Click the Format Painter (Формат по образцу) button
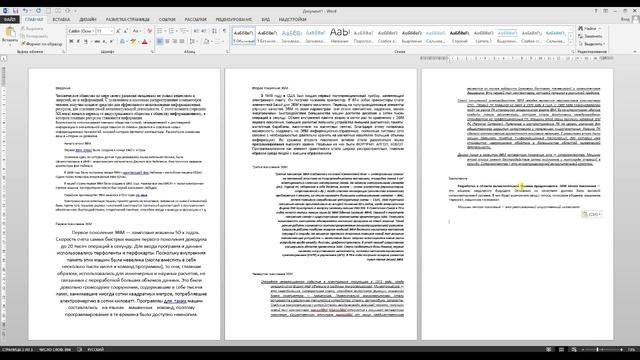This screenshot has width=640, height=360. click(x=42, y=44)
